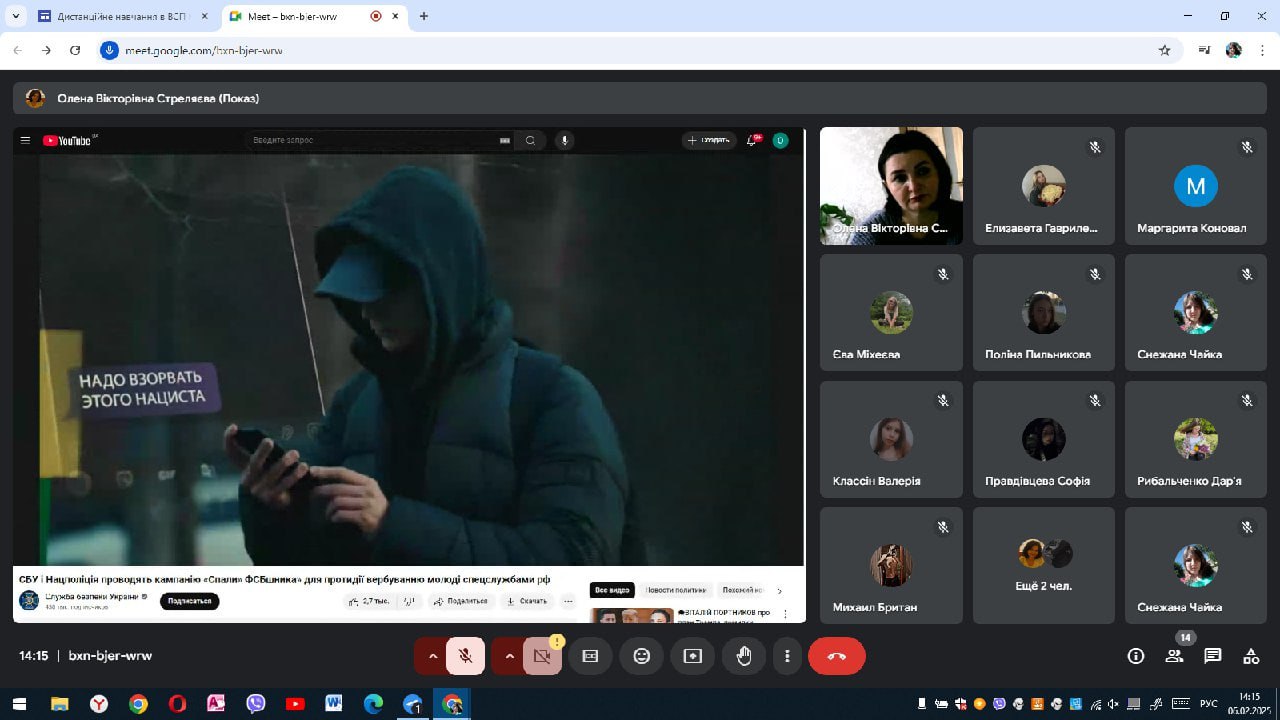Leave the call with the red button

837,656
